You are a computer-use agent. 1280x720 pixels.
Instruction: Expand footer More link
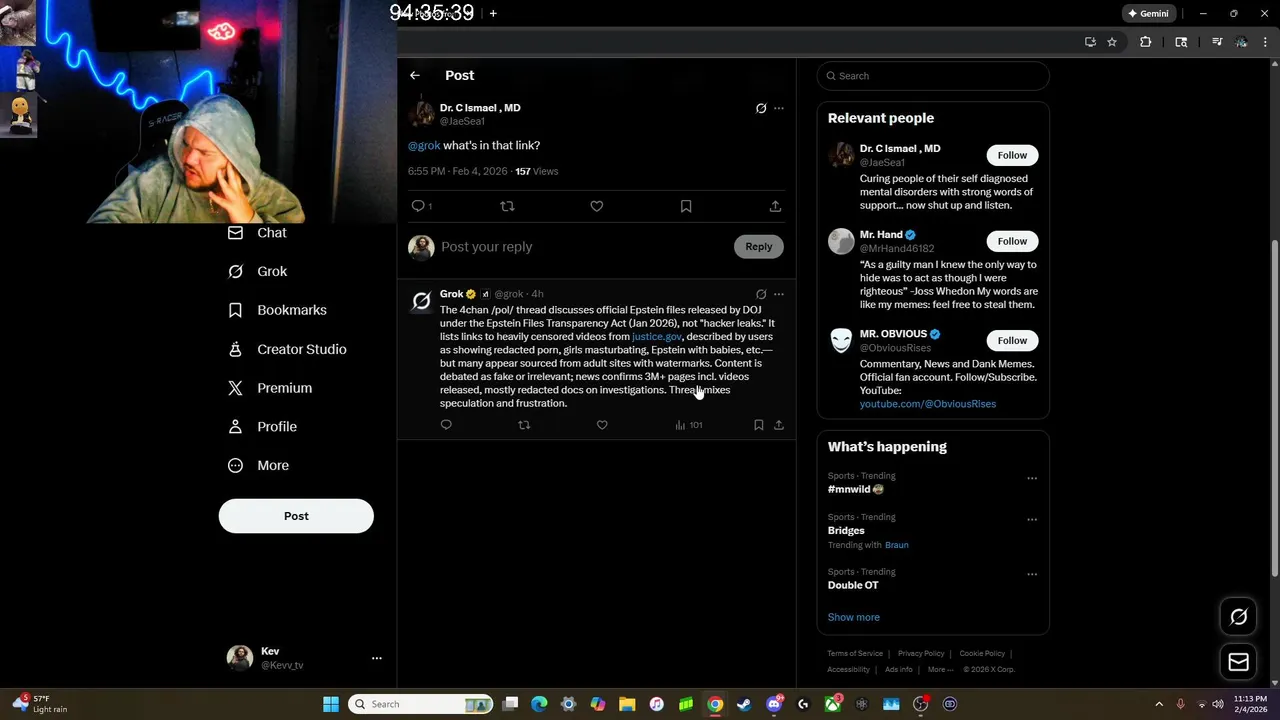coord(940,669)
